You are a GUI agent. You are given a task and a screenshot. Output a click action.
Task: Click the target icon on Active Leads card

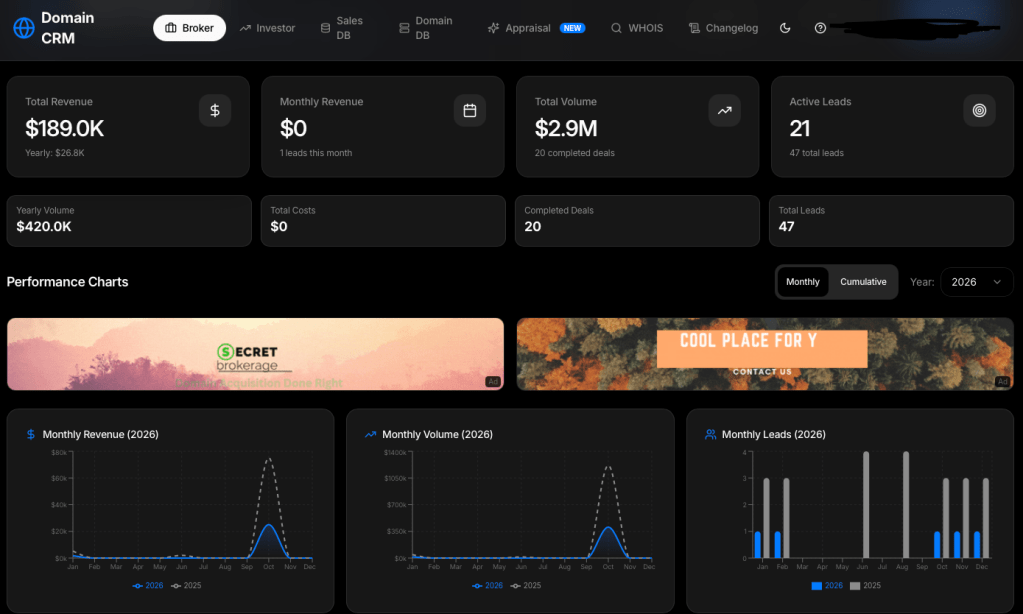pyautogui.click(x=979, y=110)
